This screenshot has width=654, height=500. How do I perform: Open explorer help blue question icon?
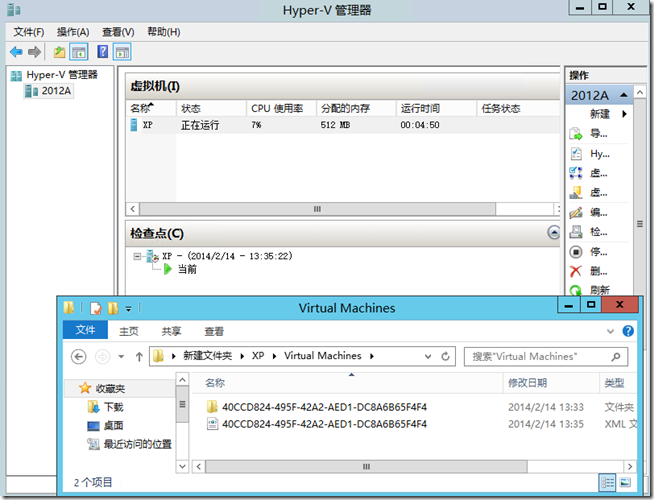[628, 331]
